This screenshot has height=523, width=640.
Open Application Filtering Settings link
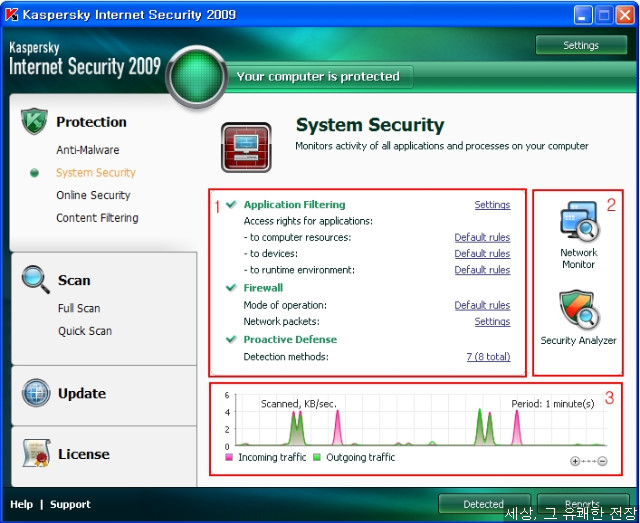[x=492, y=205]
